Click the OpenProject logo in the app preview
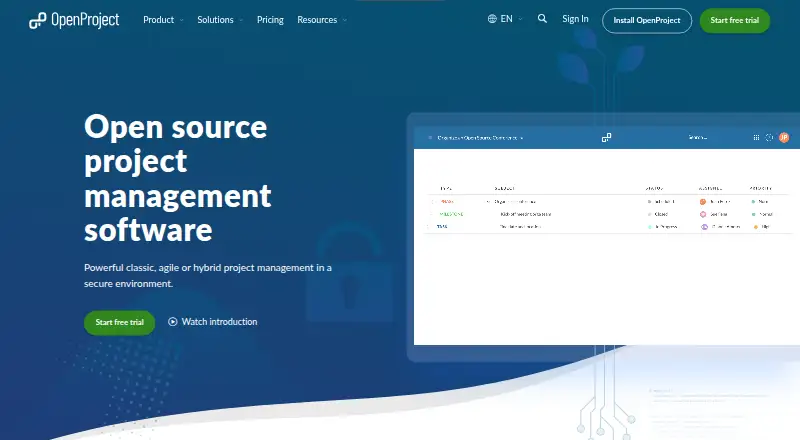 pyautogui.click(x=606, y=137)
